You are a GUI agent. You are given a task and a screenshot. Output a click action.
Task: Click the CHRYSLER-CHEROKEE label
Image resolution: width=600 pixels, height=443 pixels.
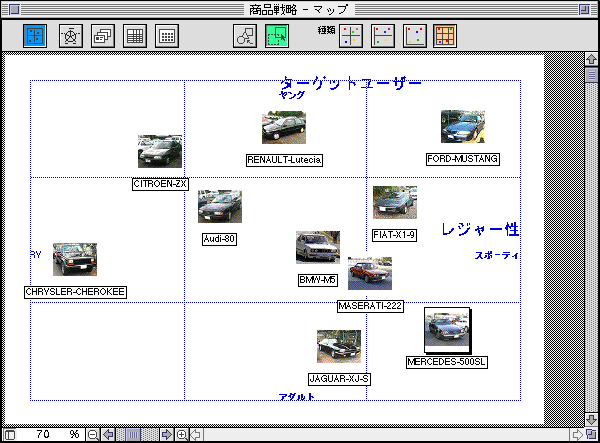tap(75, 292)
